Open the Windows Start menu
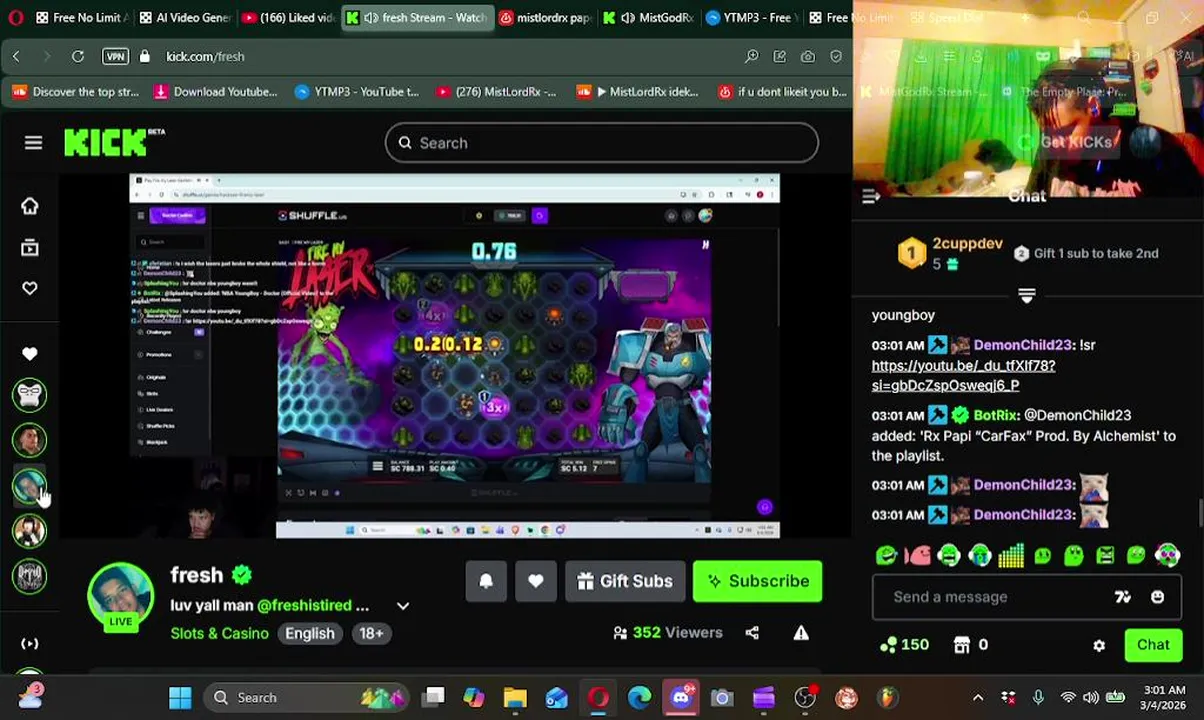 [x=180, y=697]
